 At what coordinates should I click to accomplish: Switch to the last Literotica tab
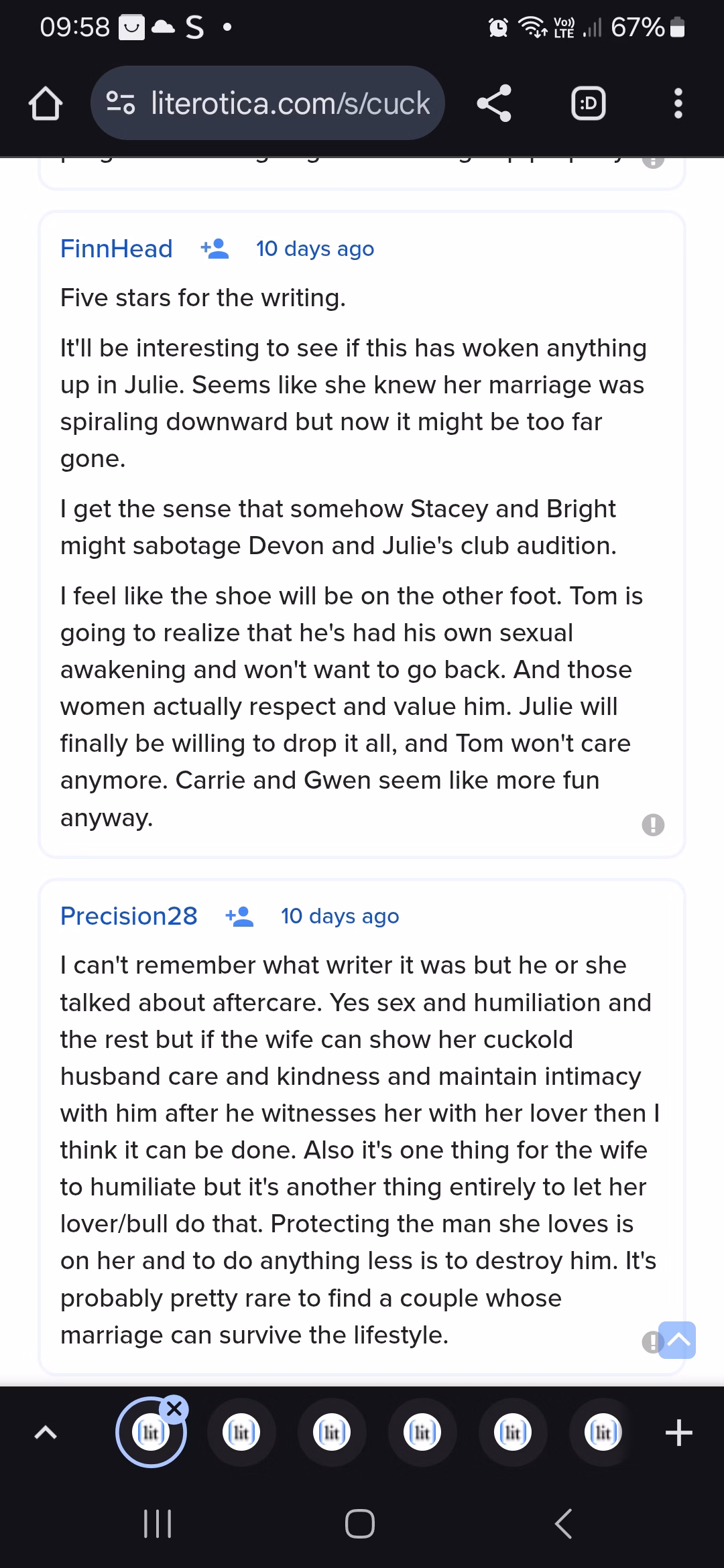point(603,1433)
